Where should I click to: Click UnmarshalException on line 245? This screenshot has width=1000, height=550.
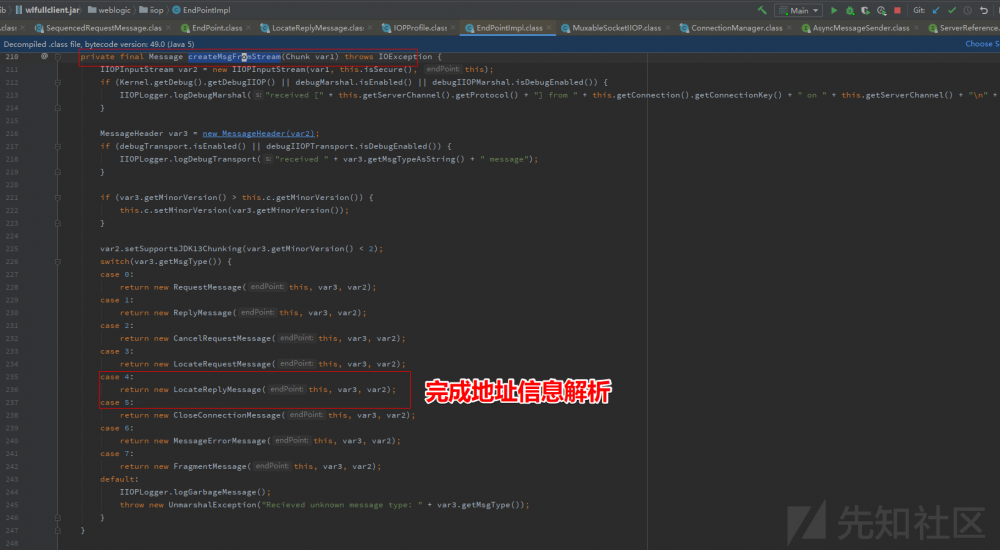click(212, 505)
